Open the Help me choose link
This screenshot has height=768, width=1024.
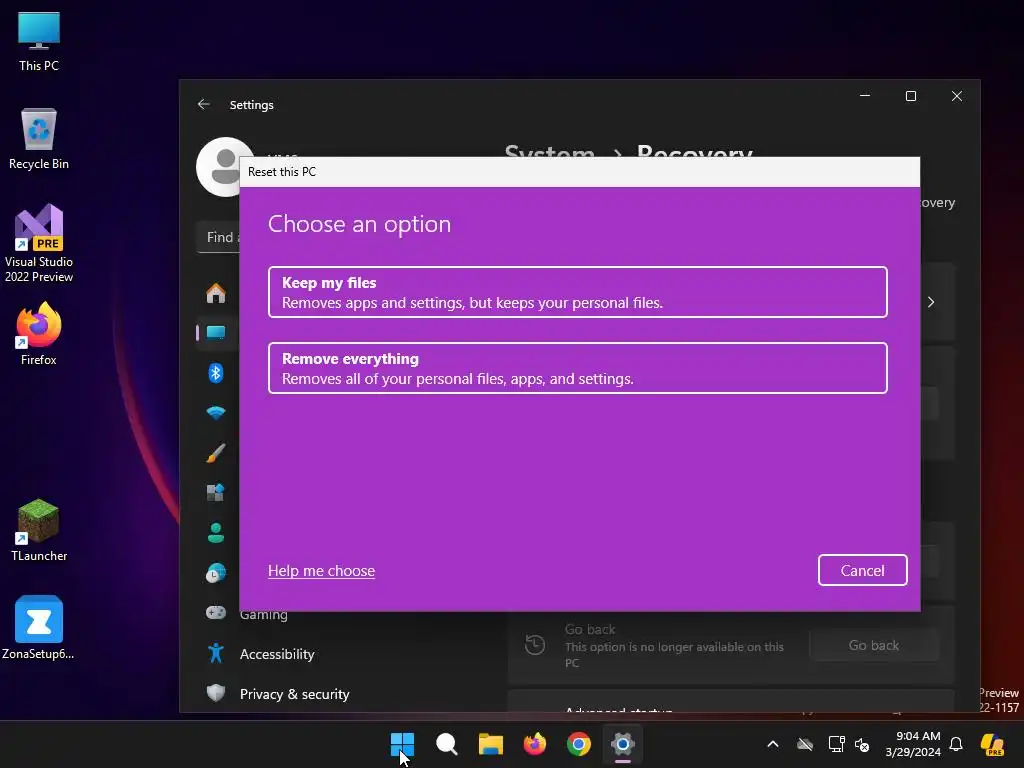[x=321, y=570]
